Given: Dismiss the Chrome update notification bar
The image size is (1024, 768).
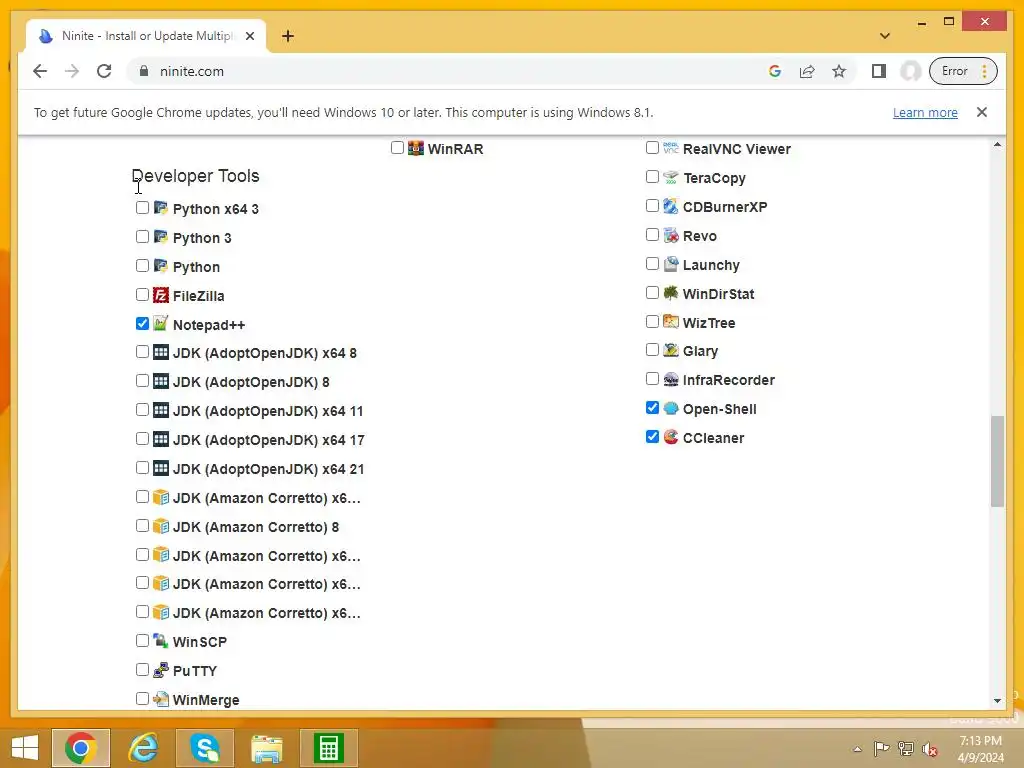Looking at the screenshot, I should coord(982,112).
